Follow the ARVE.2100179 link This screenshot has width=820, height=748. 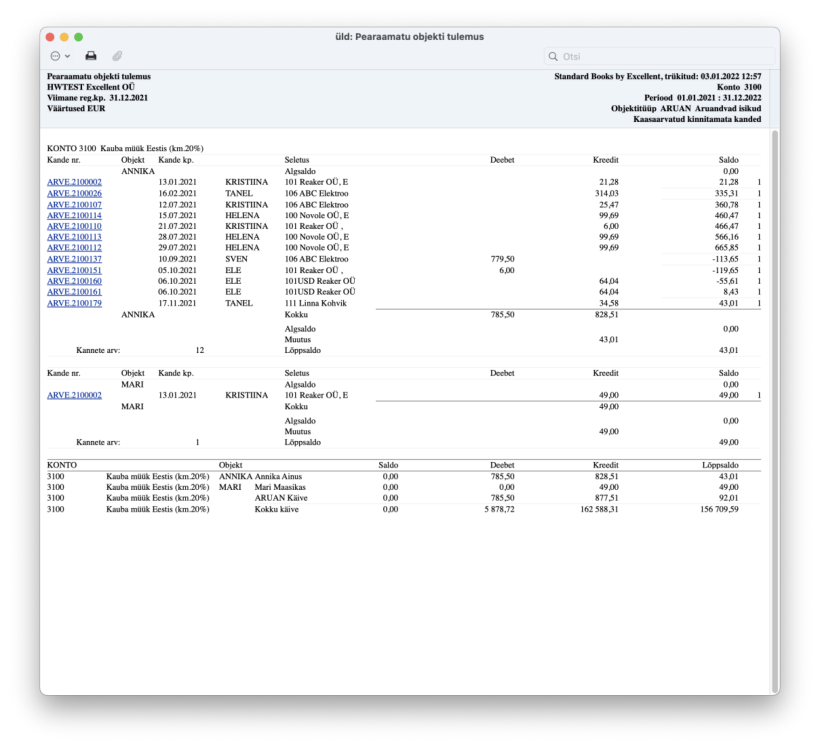[74, 303]
